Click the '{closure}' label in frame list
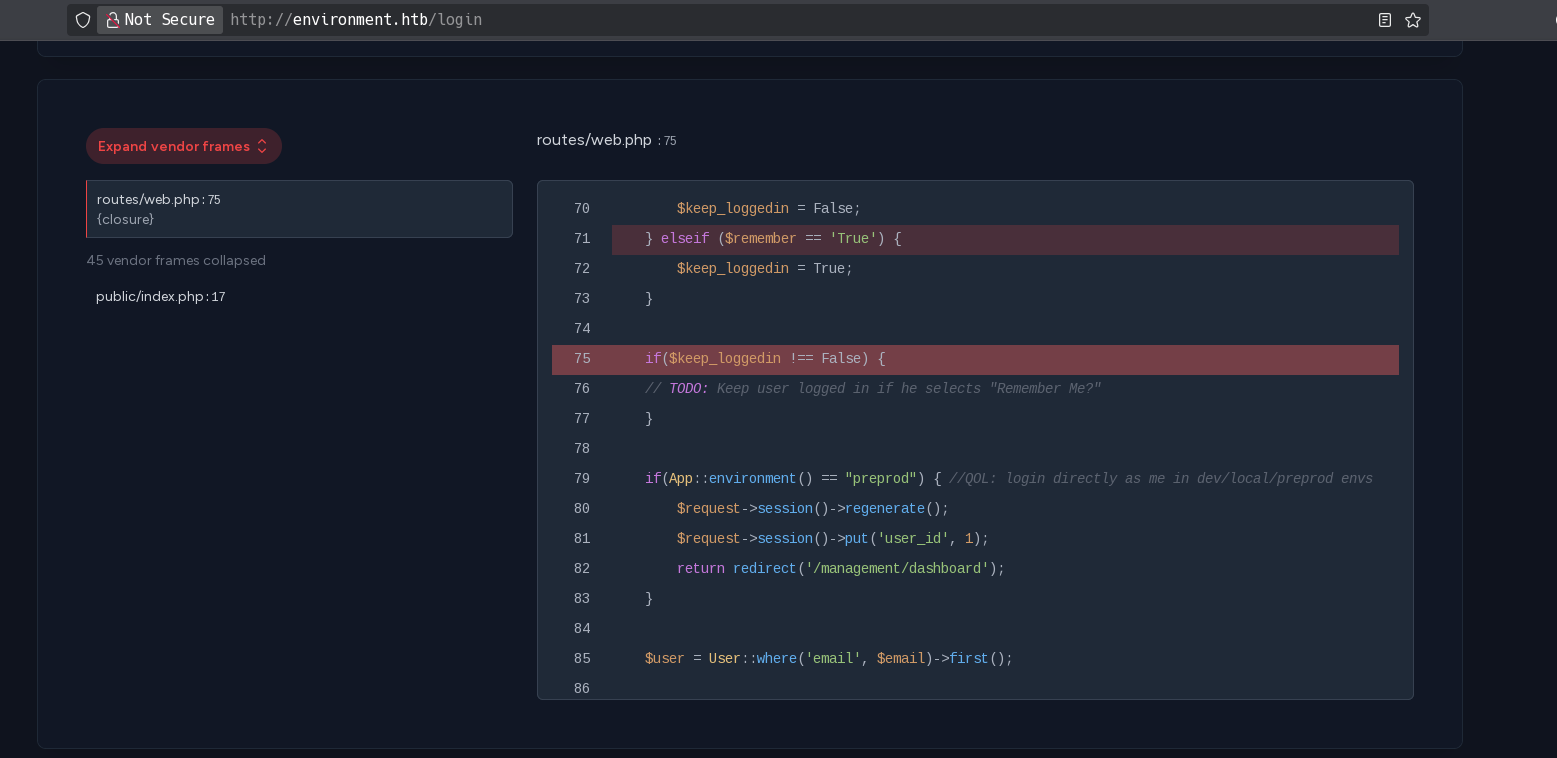Viewport: 1557px width, 758px height. click(x=125, y=219)
